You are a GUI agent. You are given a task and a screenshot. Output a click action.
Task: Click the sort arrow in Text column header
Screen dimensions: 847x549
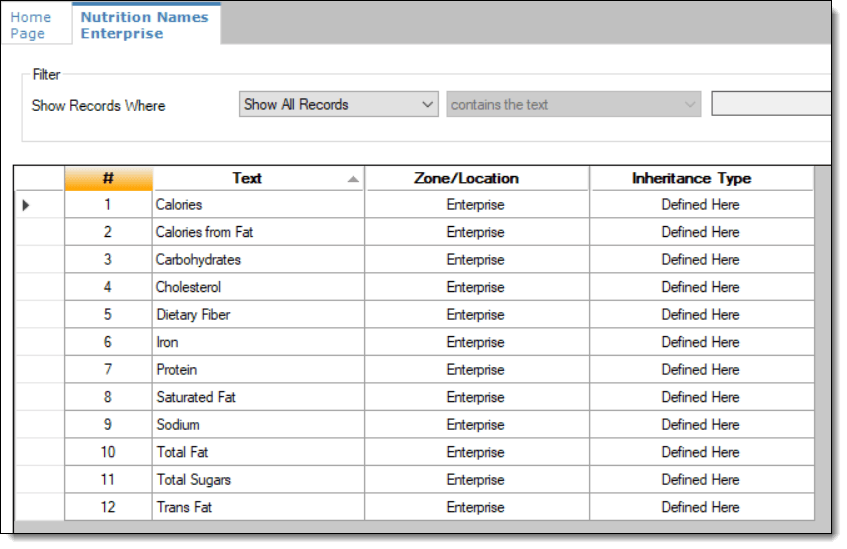352,179
